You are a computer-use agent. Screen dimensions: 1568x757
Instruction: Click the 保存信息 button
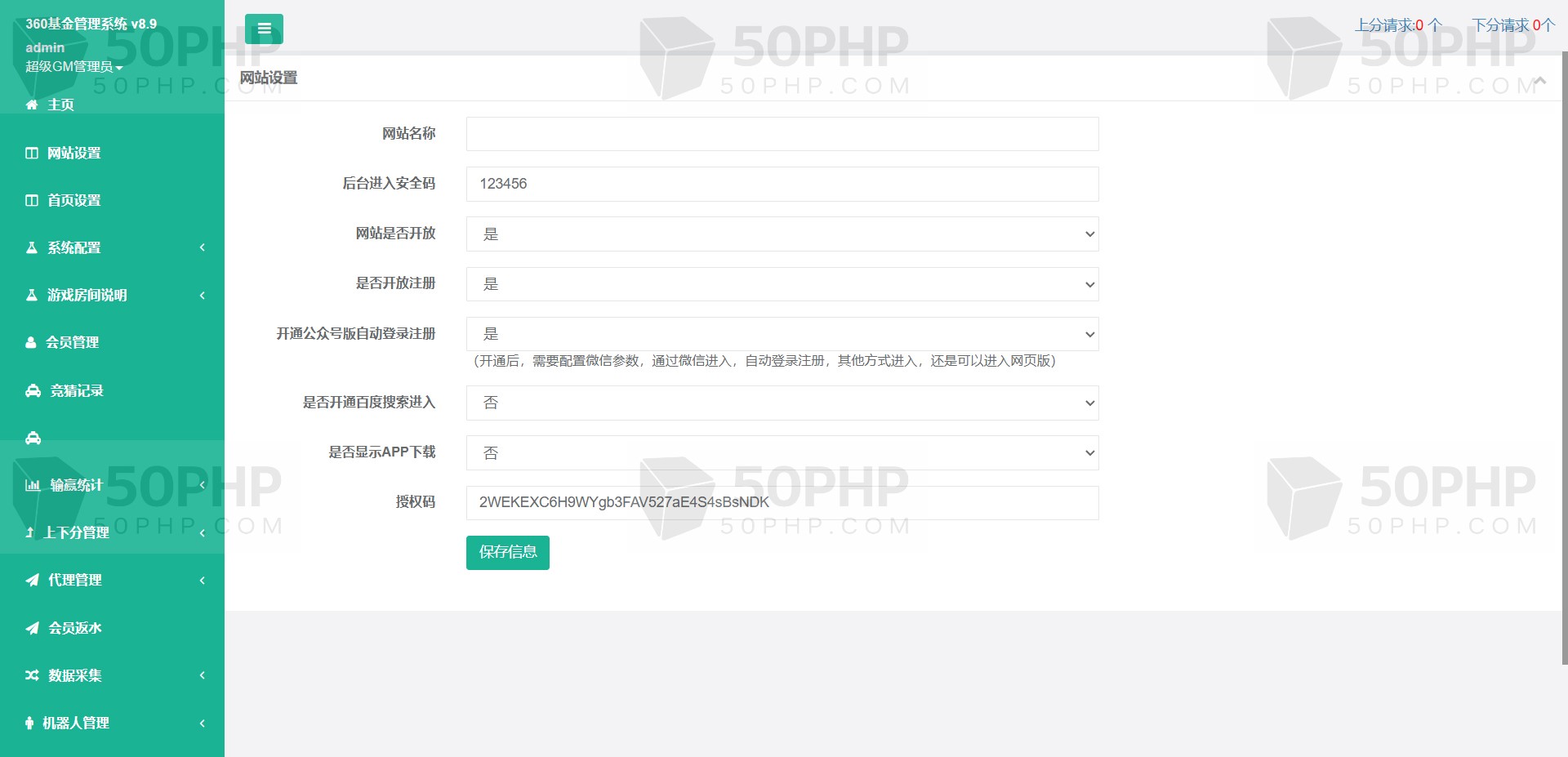pos(507,553)
